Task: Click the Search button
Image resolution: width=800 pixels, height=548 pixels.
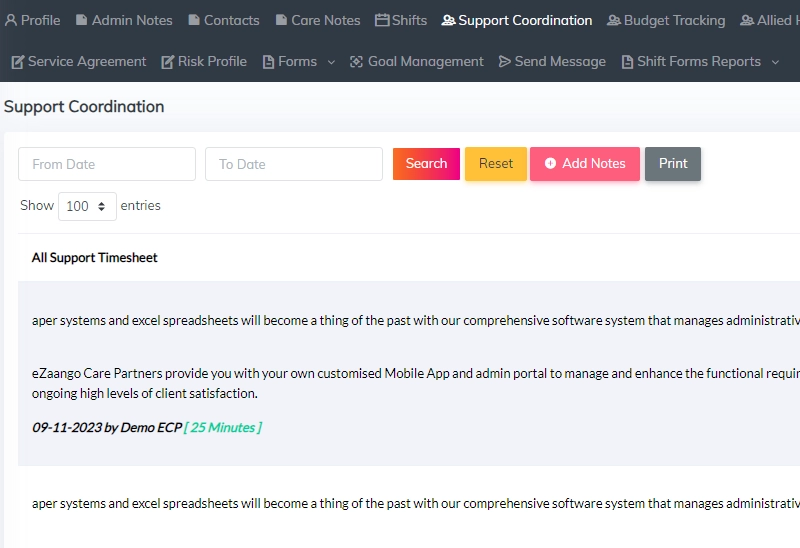Action: (x=426, y=163)
